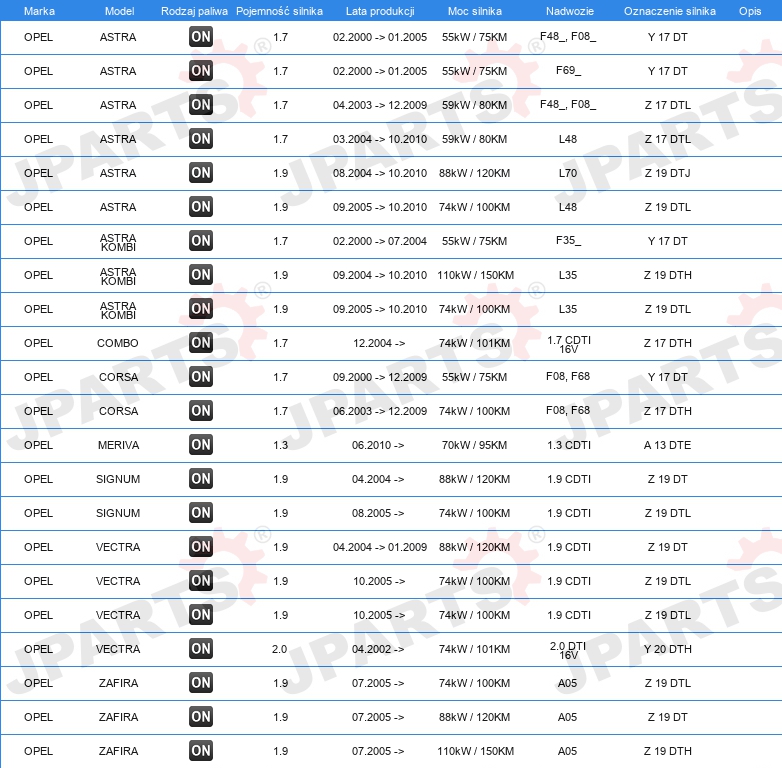This screenshot has height=768, width=782.
Task: Click engine code Y 20 DTH
Action: pyautogui.click(x=667, y=649)
